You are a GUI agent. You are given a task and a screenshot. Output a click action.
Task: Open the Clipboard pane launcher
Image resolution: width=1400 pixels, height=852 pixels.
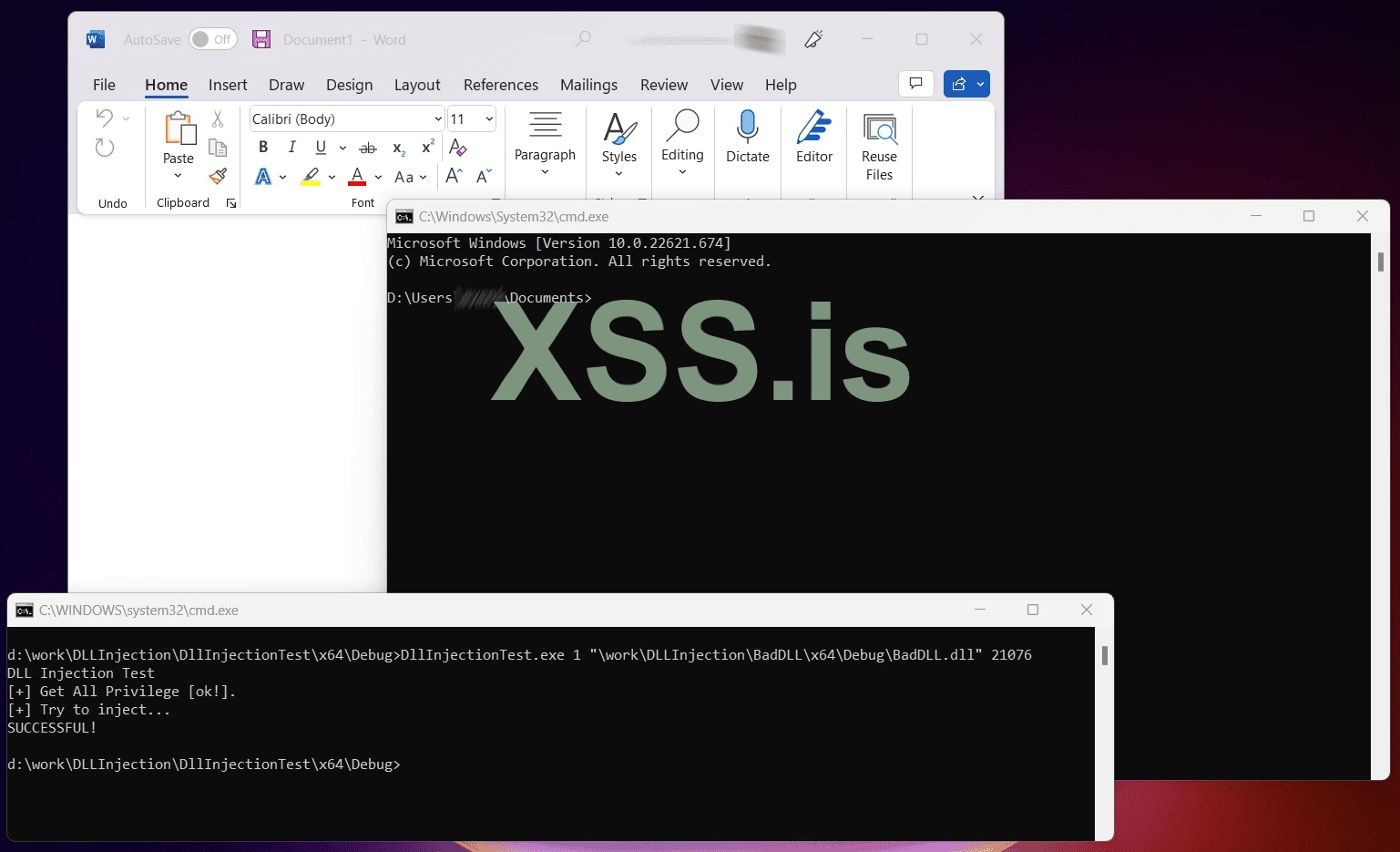[231, 203]
